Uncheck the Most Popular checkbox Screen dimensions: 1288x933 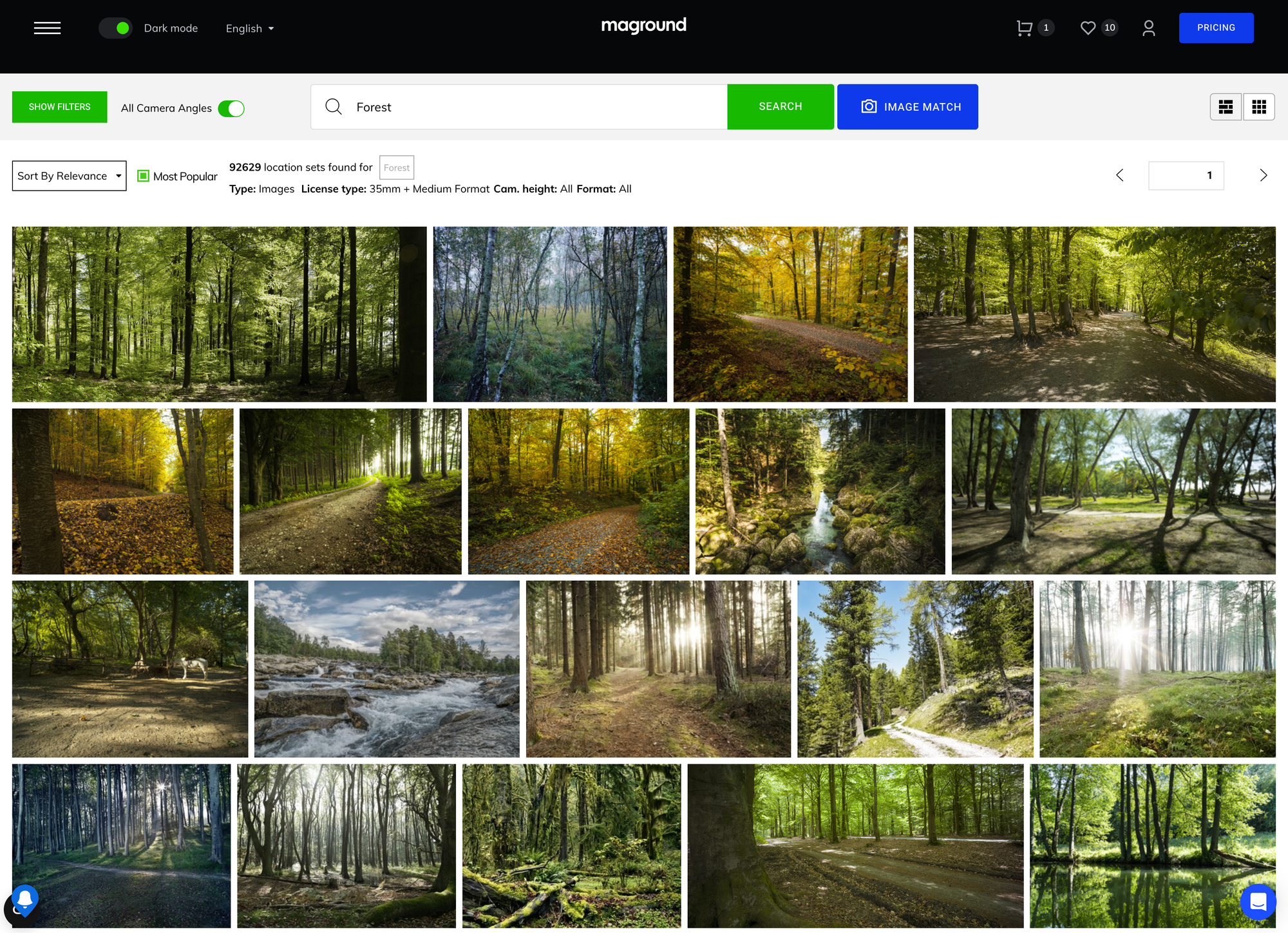coord(144,176)
